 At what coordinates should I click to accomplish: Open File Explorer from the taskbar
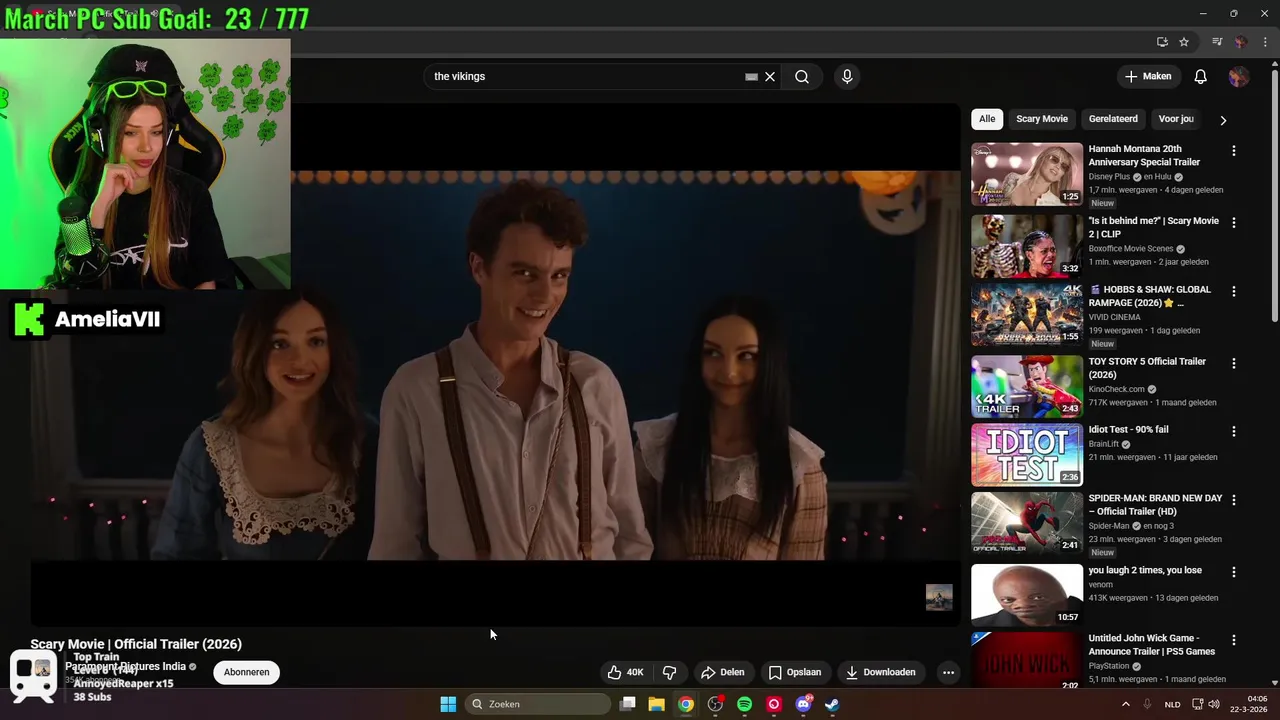pyautogui.click(x=656, y=704)
